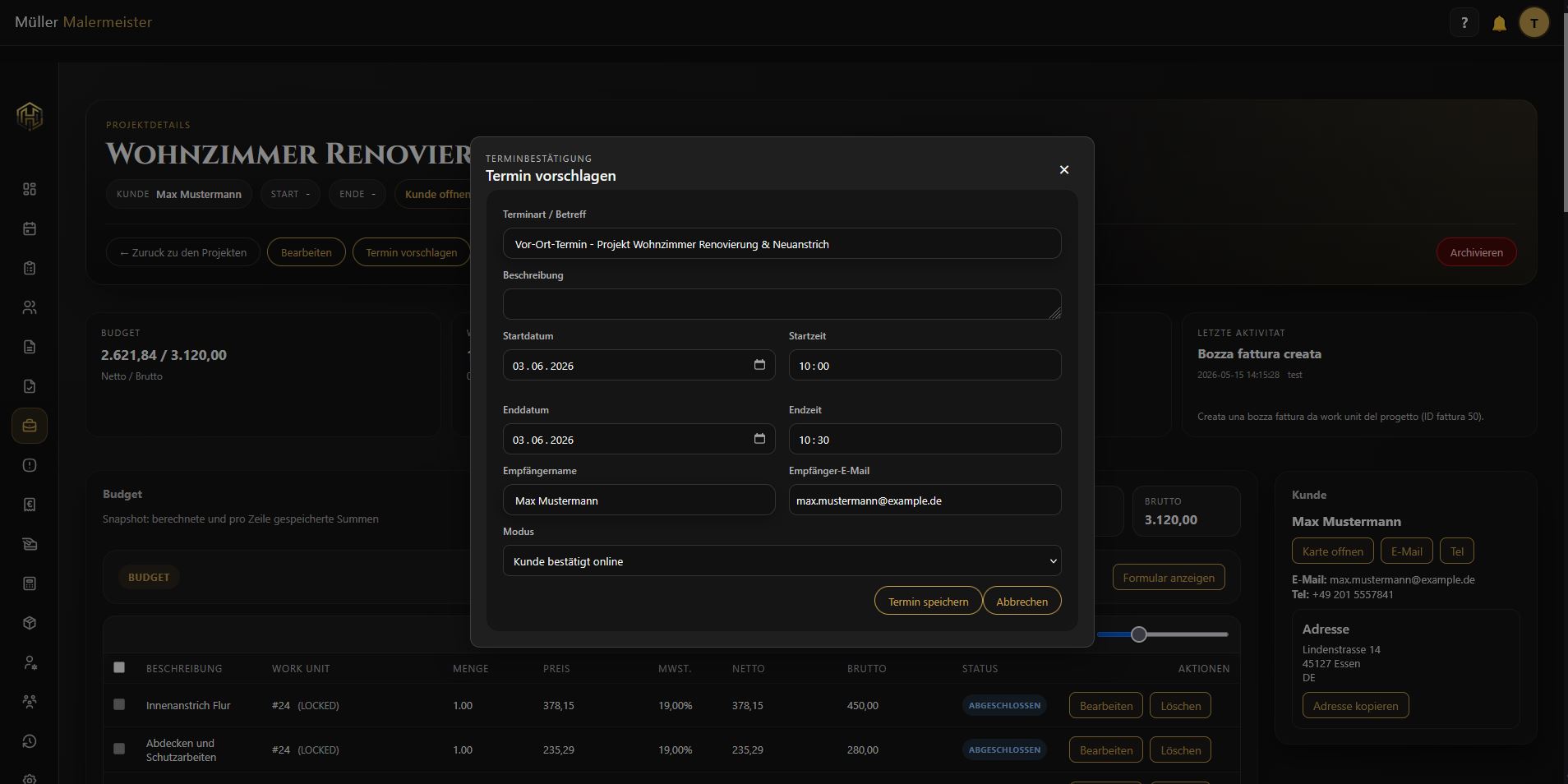Screen dimensions: 1568x784
Task: Toggle the select-all checkbox in table header
Action: (119, 667)
